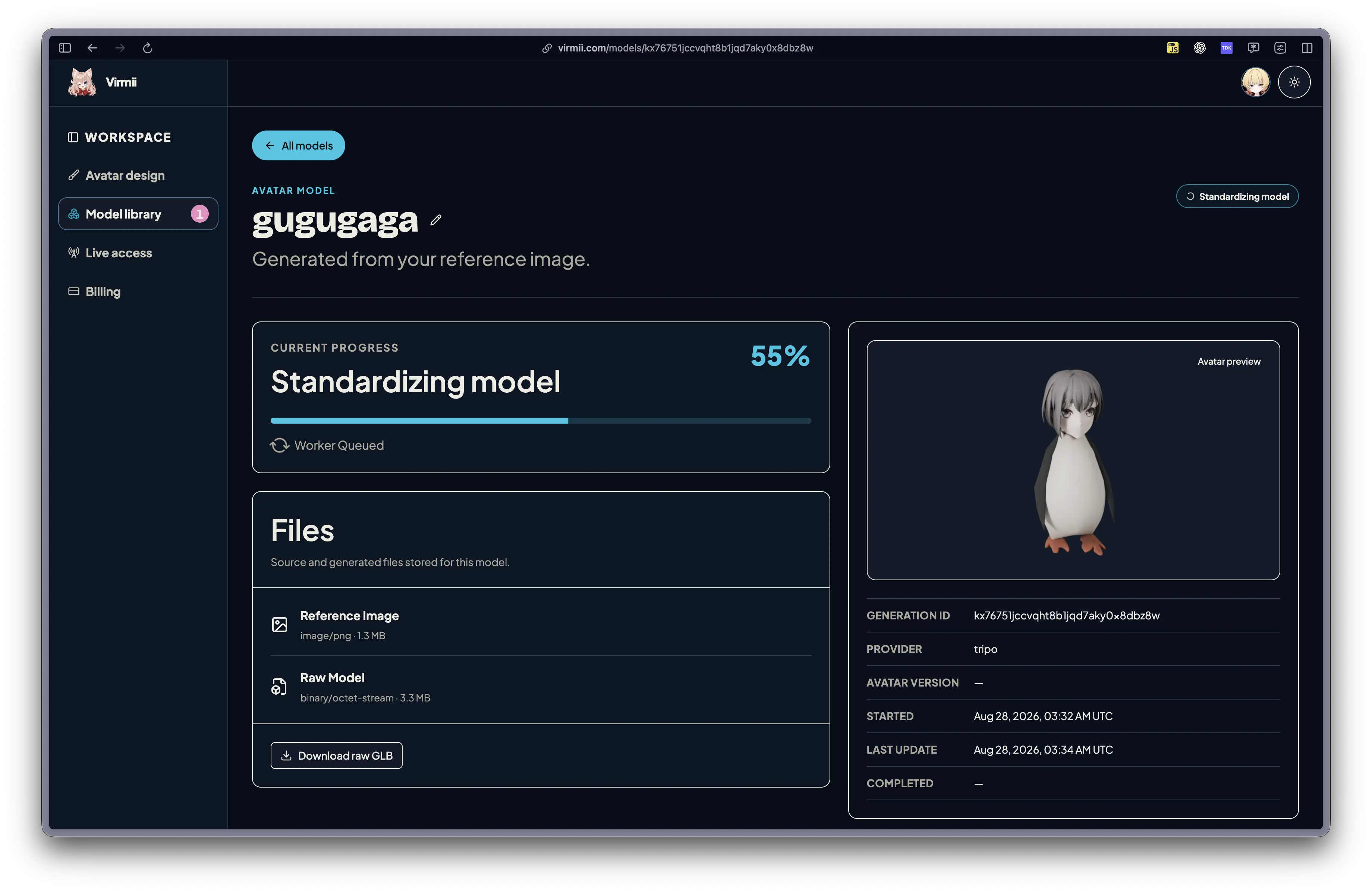Open Avatar design in sidebar
The image size is (1372, 892).
coord(138,175)
